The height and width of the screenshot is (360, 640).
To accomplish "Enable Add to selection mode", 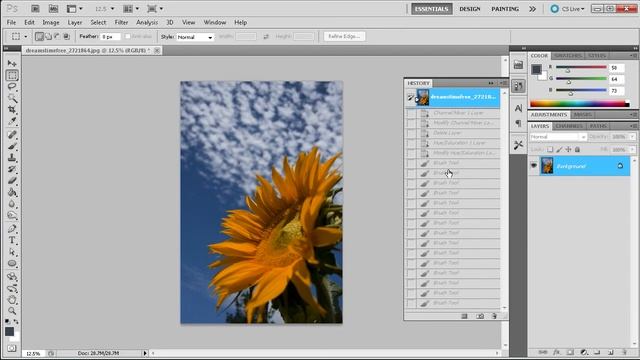I will (48, 36).
